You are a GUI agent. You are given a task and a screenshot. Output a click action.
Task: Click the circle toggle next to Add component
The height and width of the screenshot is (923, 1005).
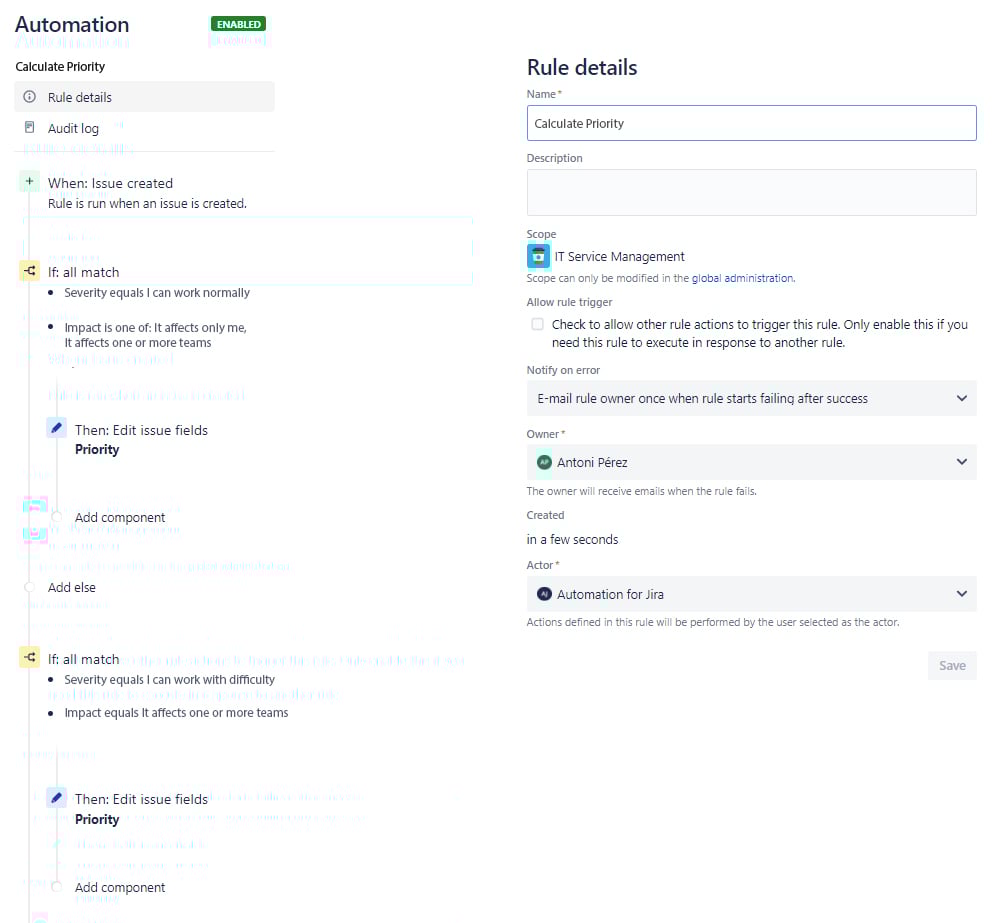tap(57, 517)
